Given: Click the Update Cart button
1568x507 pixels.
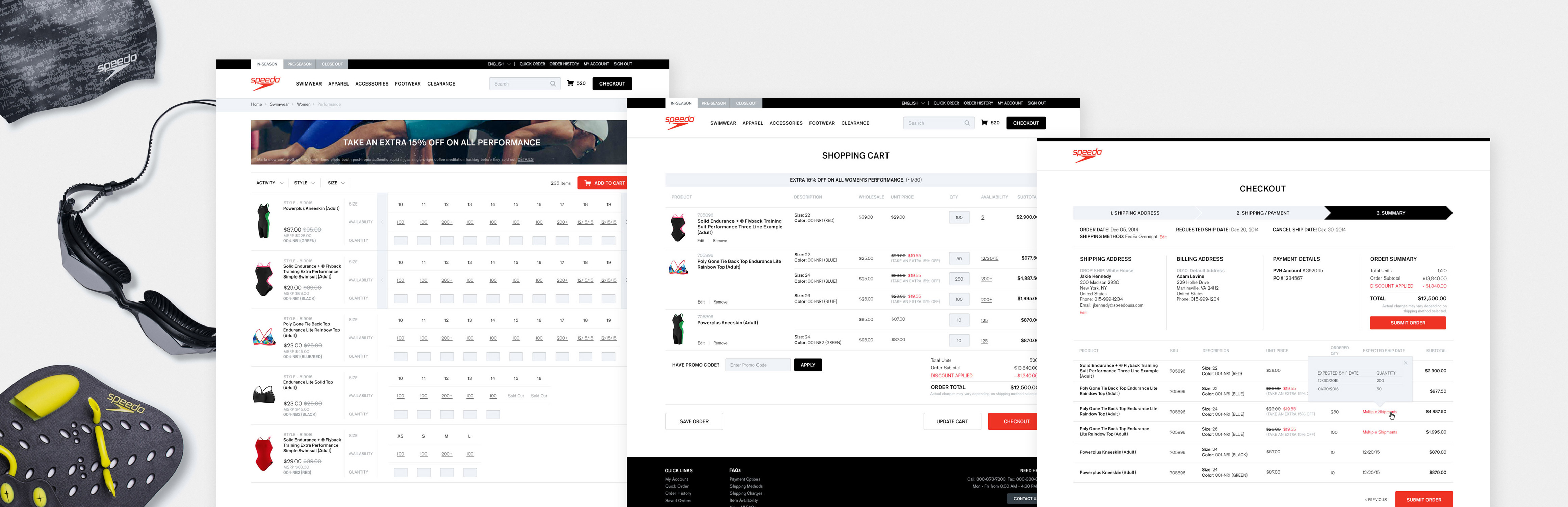Looking at the screenshot, I should click(x=952, y=422).
